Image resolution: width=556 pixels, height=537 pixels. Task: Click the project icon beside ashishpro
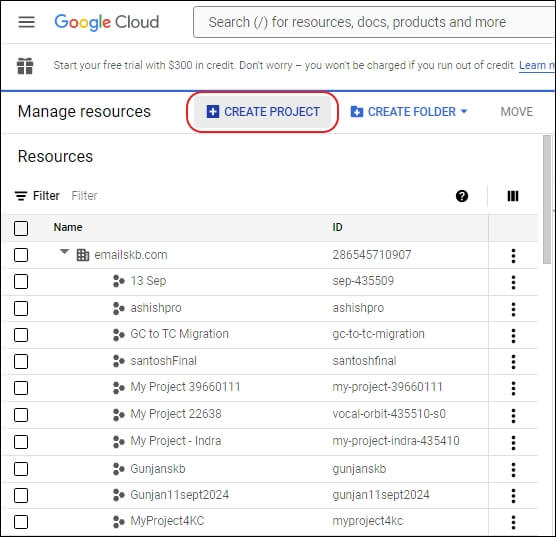pos(118,308)
